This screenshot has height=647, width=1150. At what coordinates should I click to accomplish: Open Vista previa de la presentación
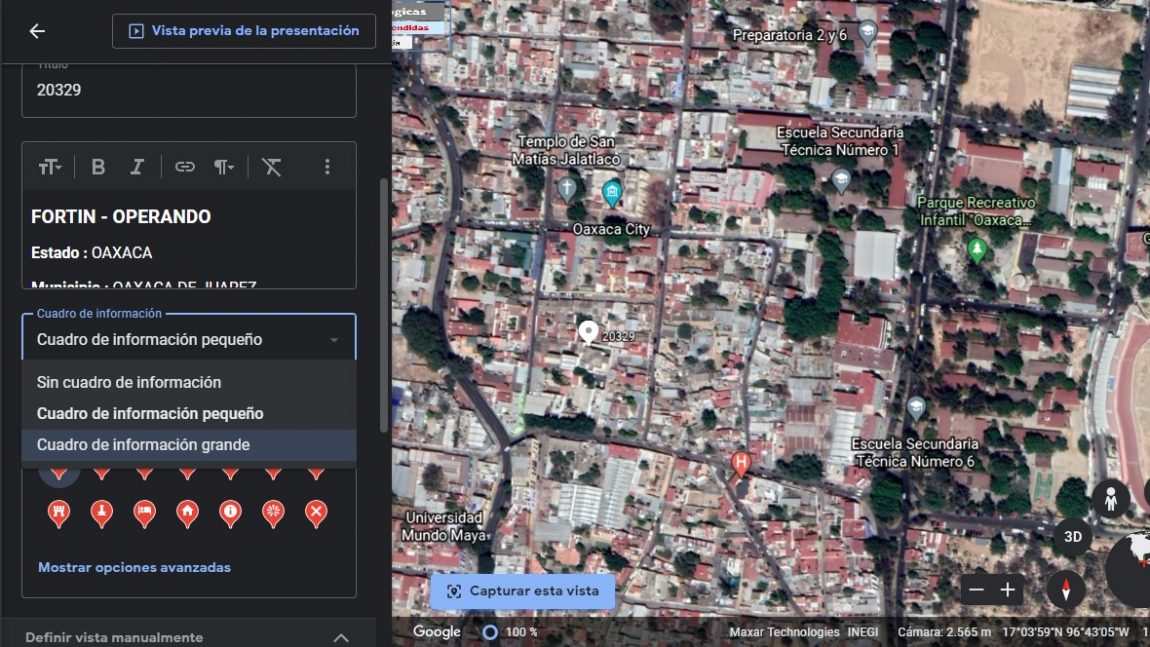[243, 31]
